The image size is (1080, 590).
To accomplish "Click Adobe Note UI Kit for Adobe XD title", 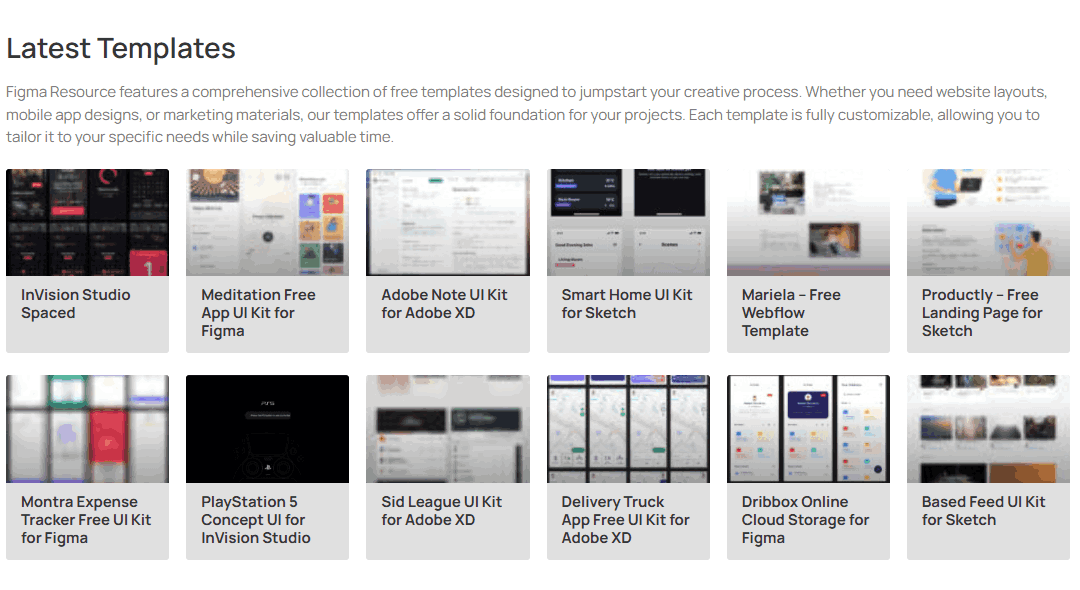I will click(x=444, y=304).
